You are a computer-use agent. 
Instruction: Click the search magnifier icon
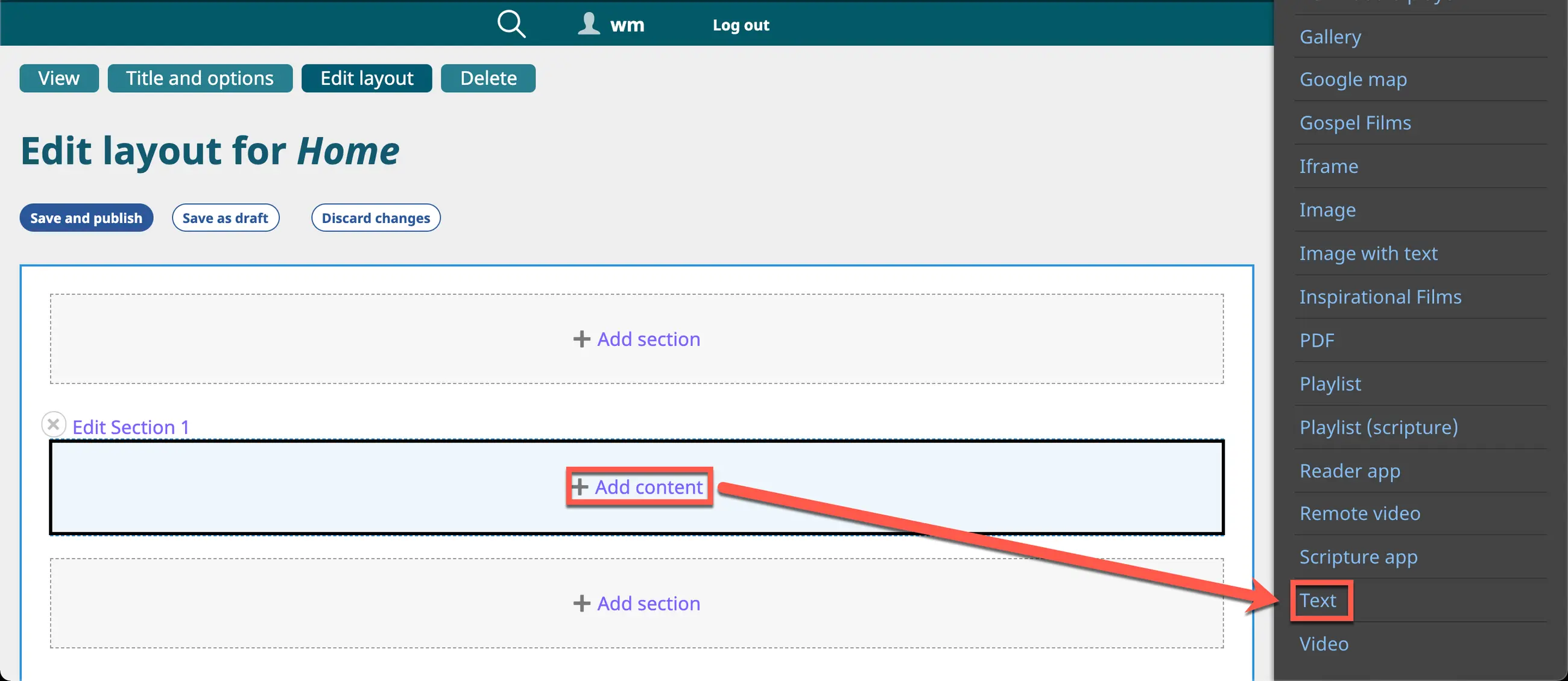click(511, 24)
